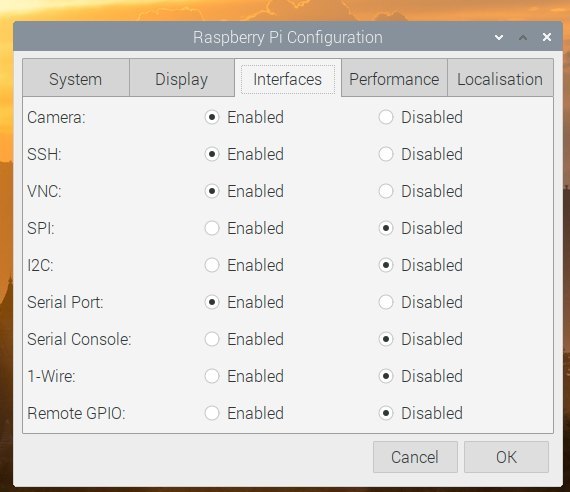Minimize the Raspberry Pi Configuration window
570x492 pixels.
[x=499, y=37]
